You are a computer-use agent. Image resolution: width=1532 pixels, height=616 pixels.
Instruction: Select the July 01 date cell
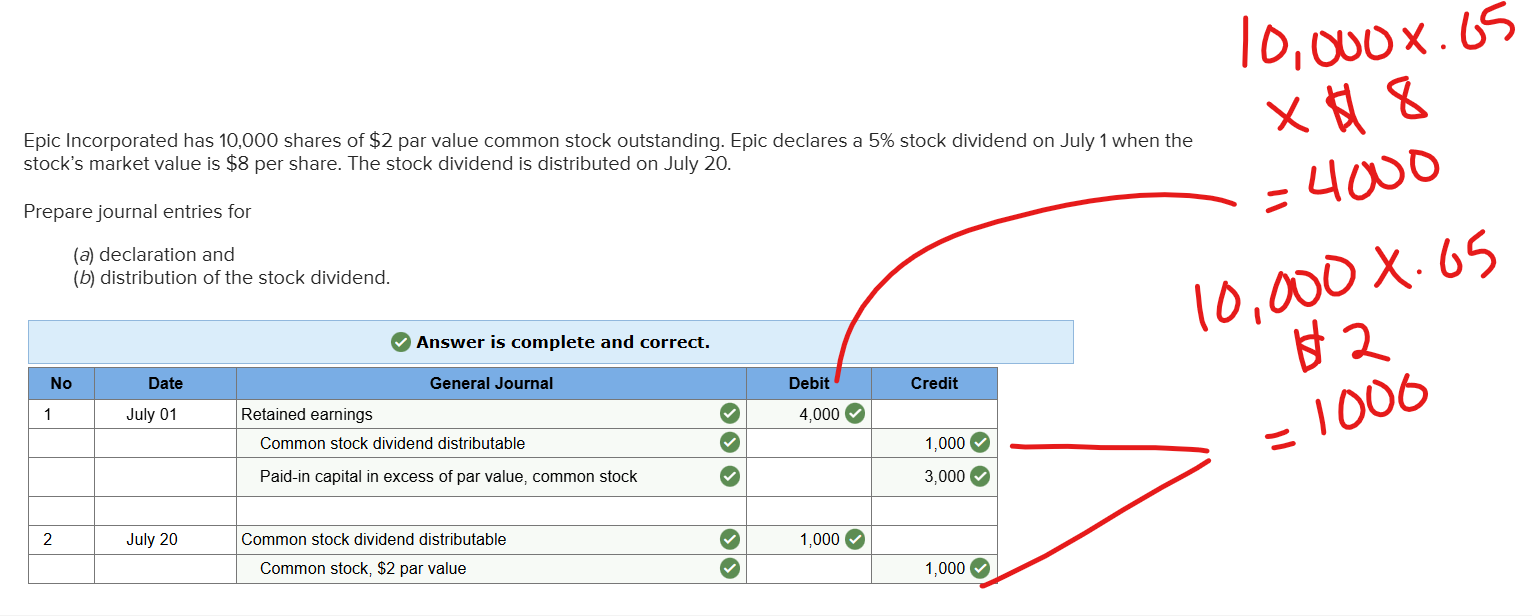152,414
